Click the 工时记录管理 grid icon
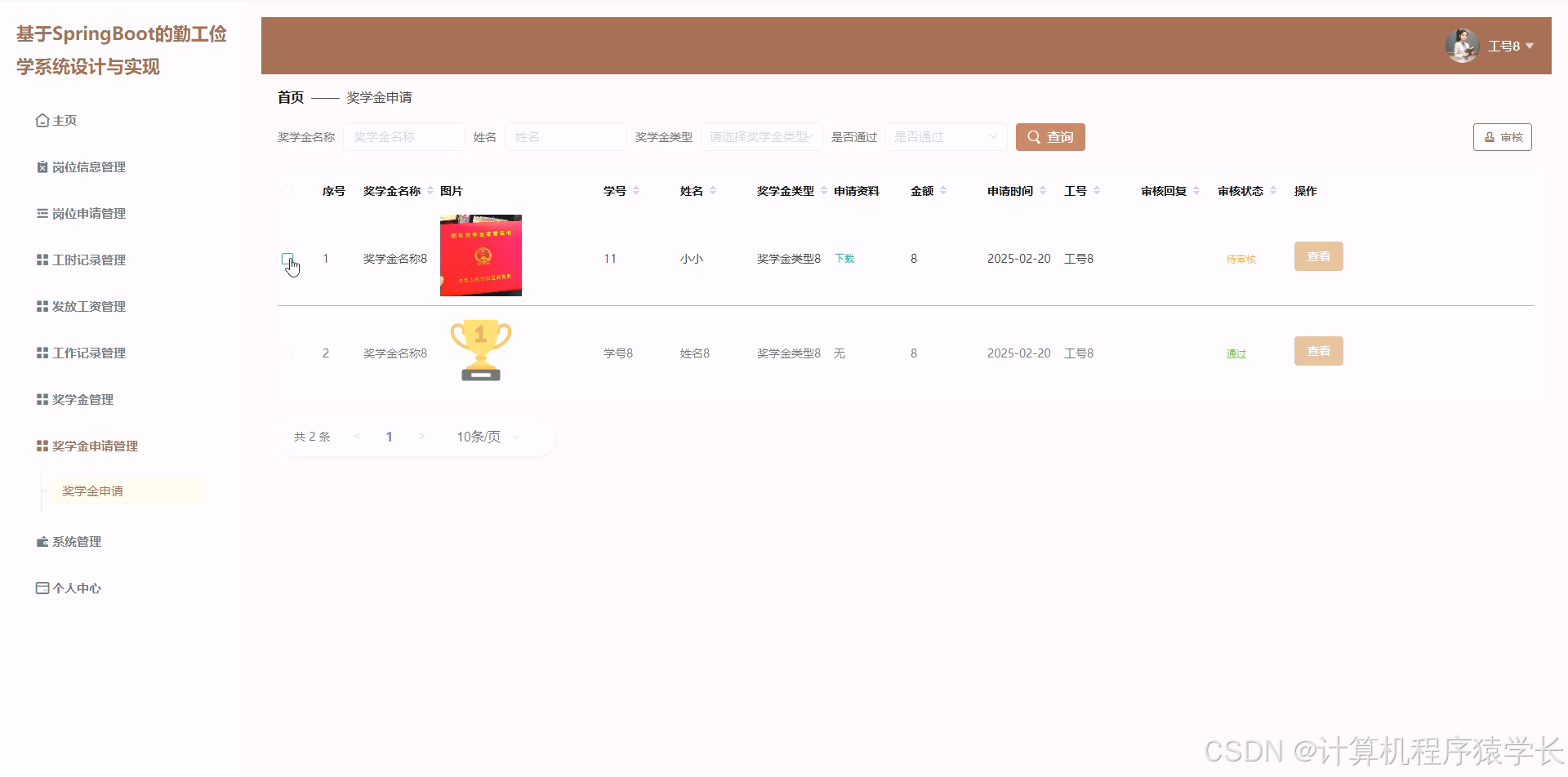The image size is (1568, 777). pyautogui.click(x=42, y=260)
